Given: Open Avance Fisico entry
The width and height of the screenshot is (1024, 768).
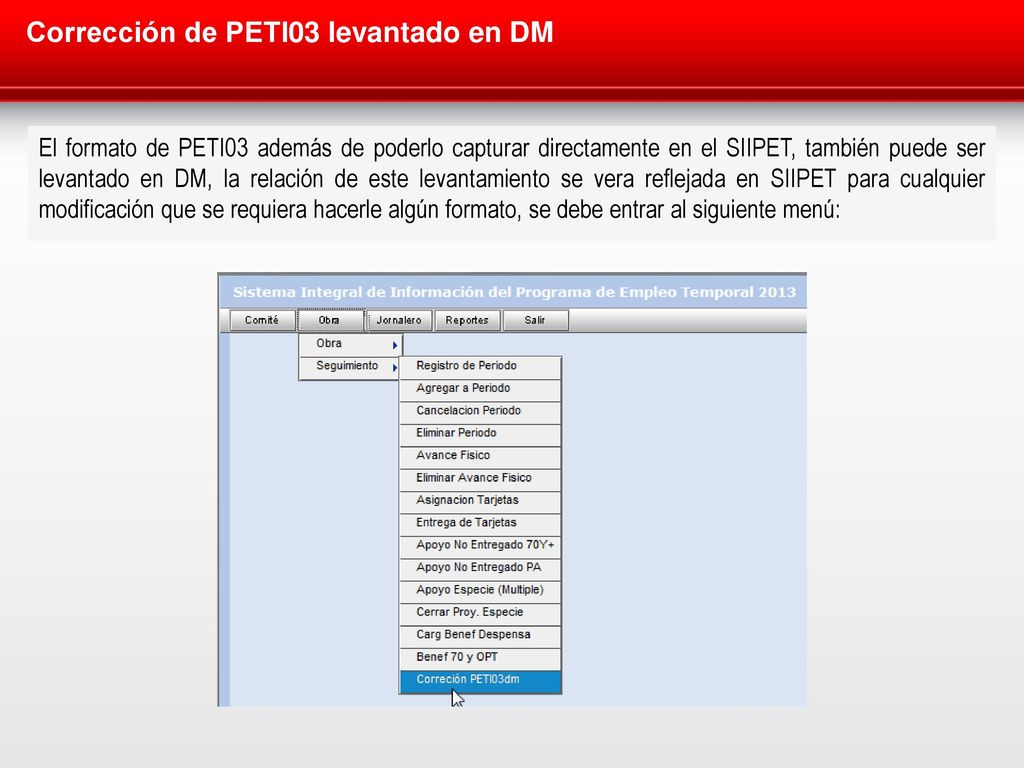Looking at the screenshot, I should pos(480,456).
